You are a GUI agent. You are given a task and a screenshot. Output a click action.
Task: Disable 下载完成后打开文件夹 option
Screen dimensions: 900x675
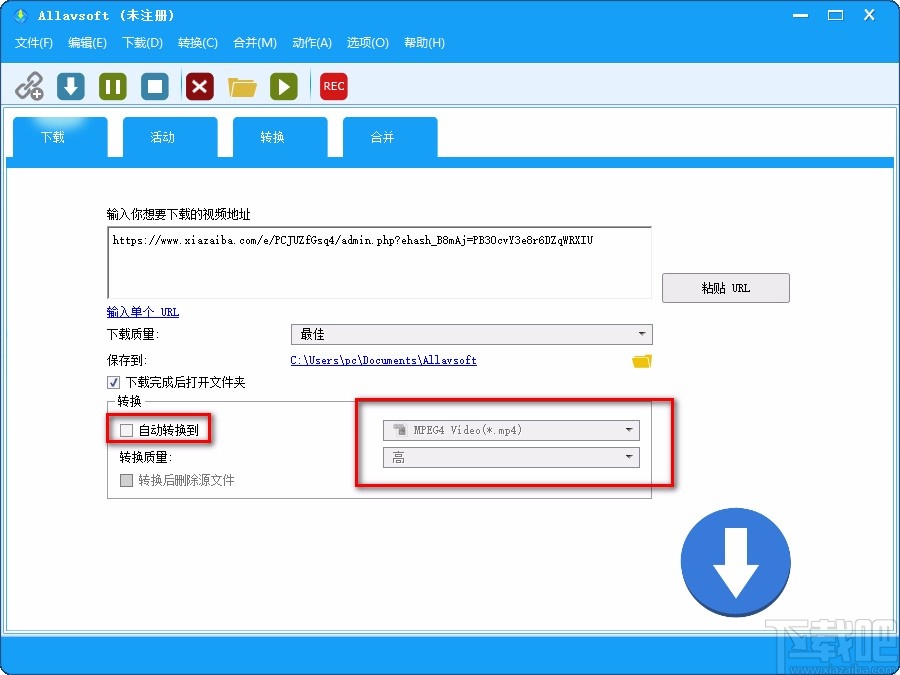click(114, 382)
